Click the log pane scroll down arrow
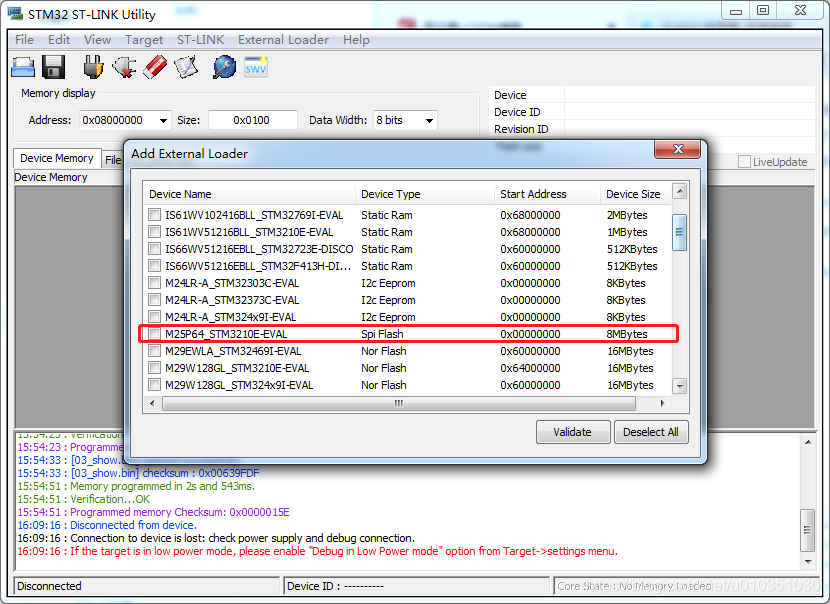Viewport: 830px width, 604px height. coord(808,561)
